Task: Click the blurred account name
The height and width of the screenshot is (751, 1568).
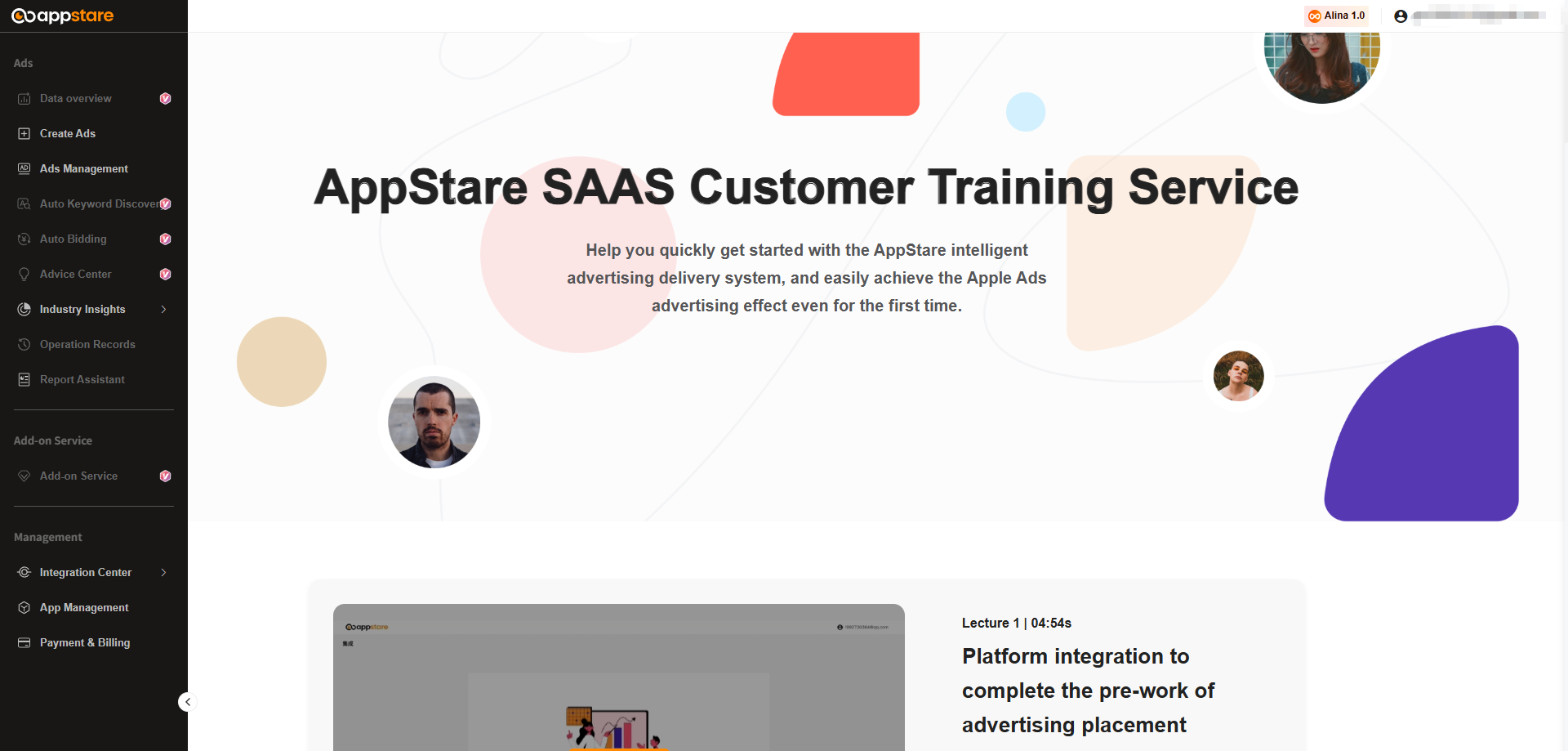Action: click(1479, 16)
